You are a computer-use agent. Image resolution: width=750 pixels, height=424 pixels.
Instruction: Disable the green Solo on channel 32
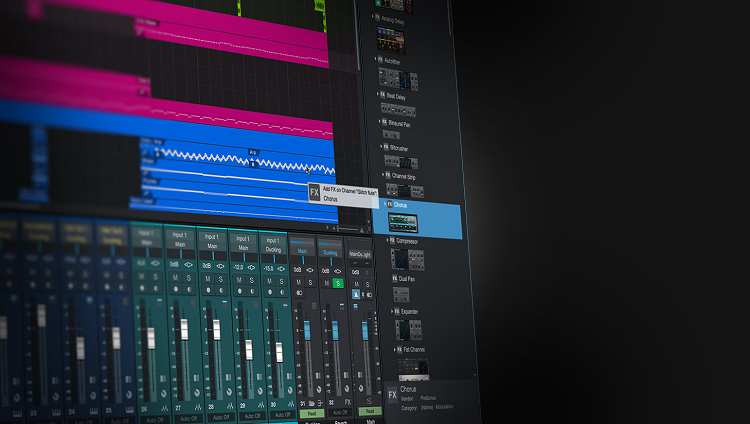[338, 283]
